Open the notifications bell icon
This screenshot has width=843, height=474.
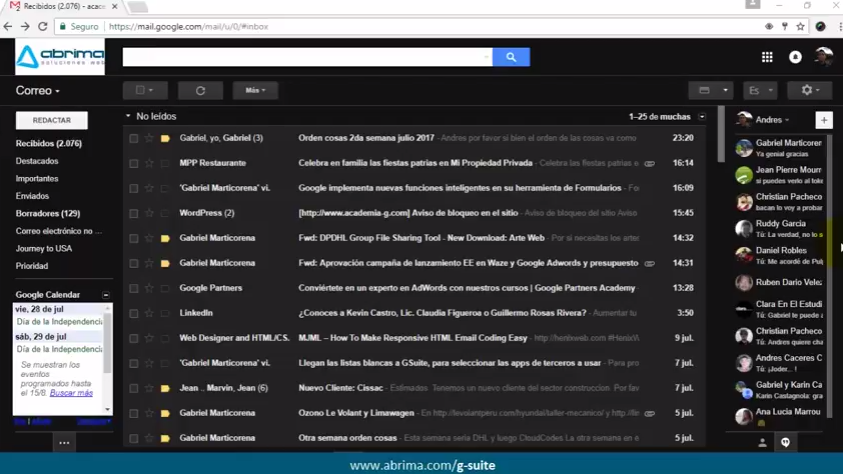(795, 58)
